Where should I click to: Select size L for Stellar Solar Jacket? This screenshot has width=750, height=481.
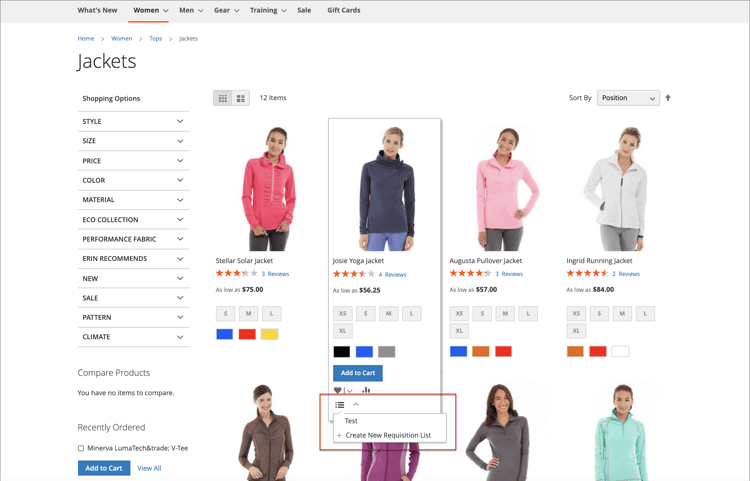pos(271,314)
